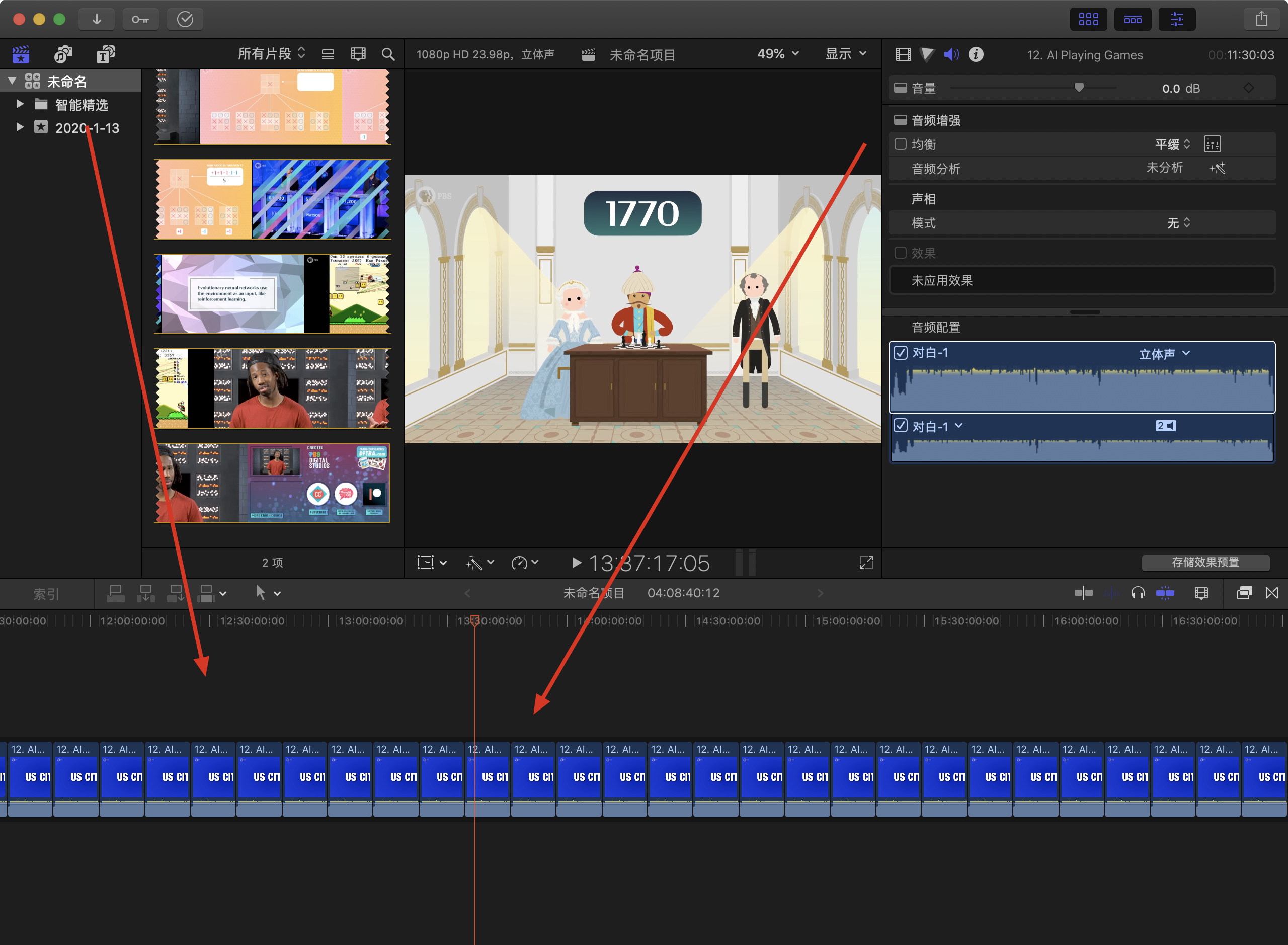The height and width of the screenshot is (945, 1288).
Task: Click the 存储效果预置 button
Action: point(1205,562)
